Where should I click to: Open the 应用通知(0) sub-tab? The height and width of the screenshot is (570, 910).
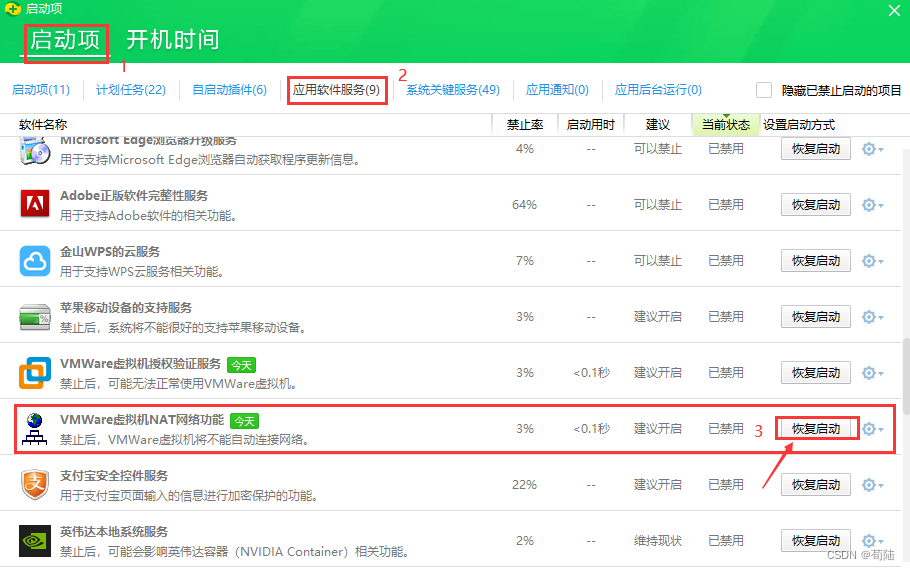tap(557, 90)
